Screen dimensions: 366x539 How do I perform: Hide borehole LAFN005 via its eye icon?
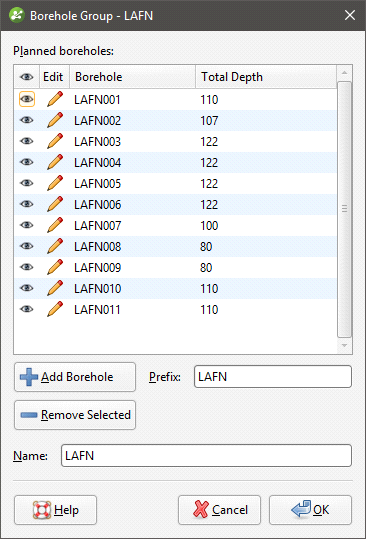pos(27,183)
